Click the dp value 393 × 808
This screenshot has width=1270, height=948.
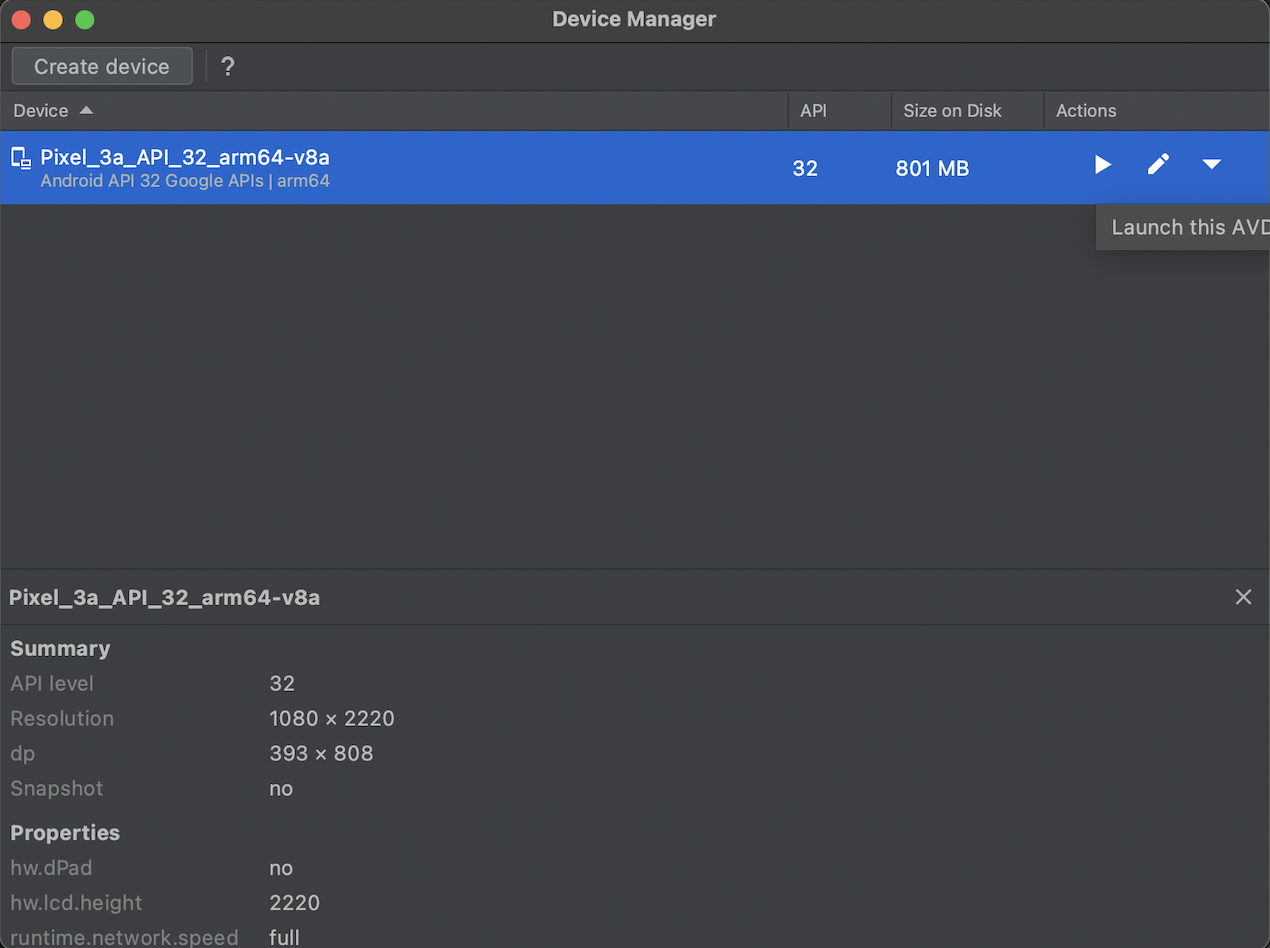(321, 754)
